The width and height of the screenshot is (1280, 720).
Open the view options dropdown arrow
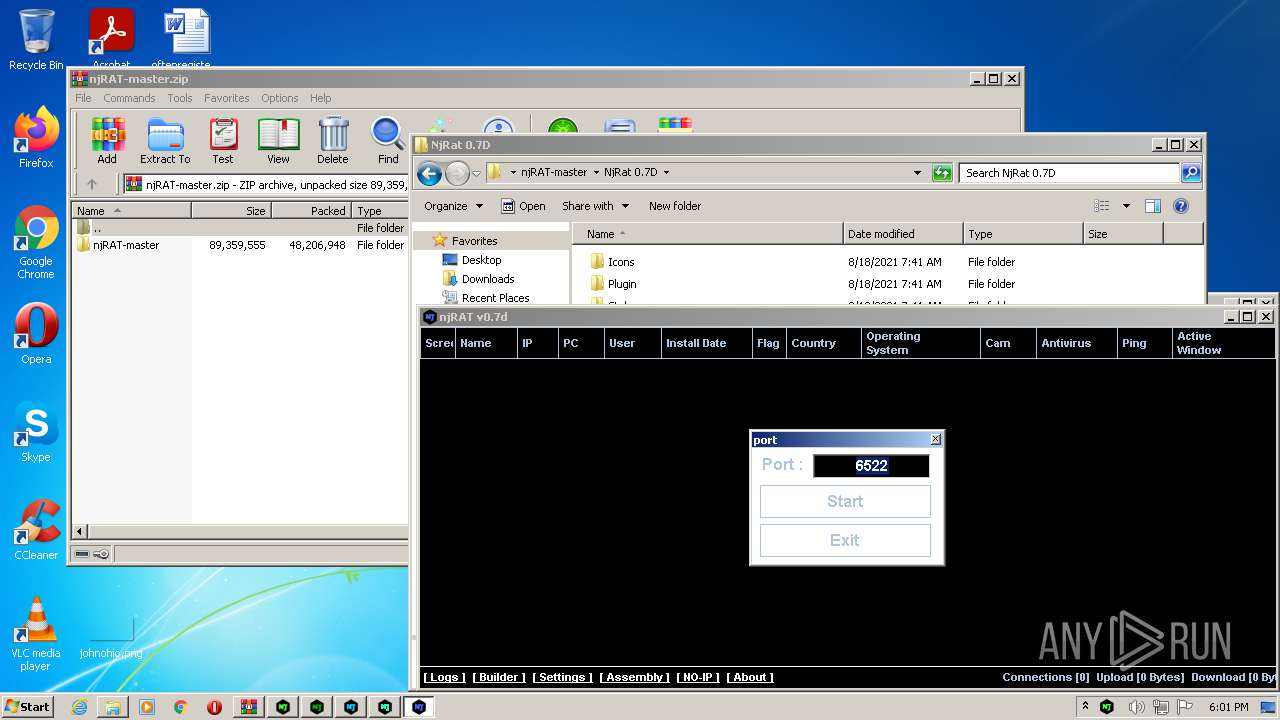1126,206
